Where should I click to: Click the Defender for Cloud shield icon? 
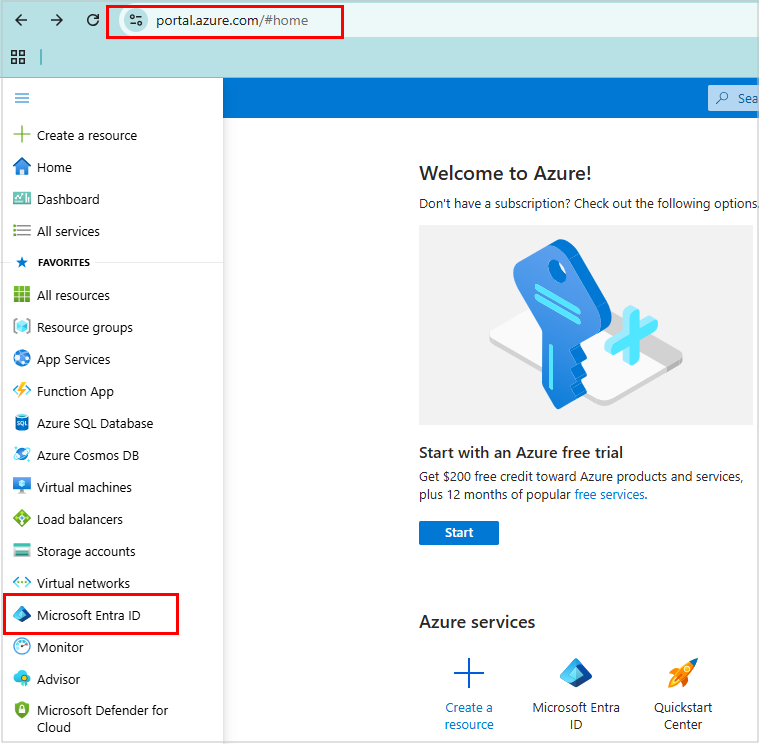pyautogui.click(x=22, y=710)
